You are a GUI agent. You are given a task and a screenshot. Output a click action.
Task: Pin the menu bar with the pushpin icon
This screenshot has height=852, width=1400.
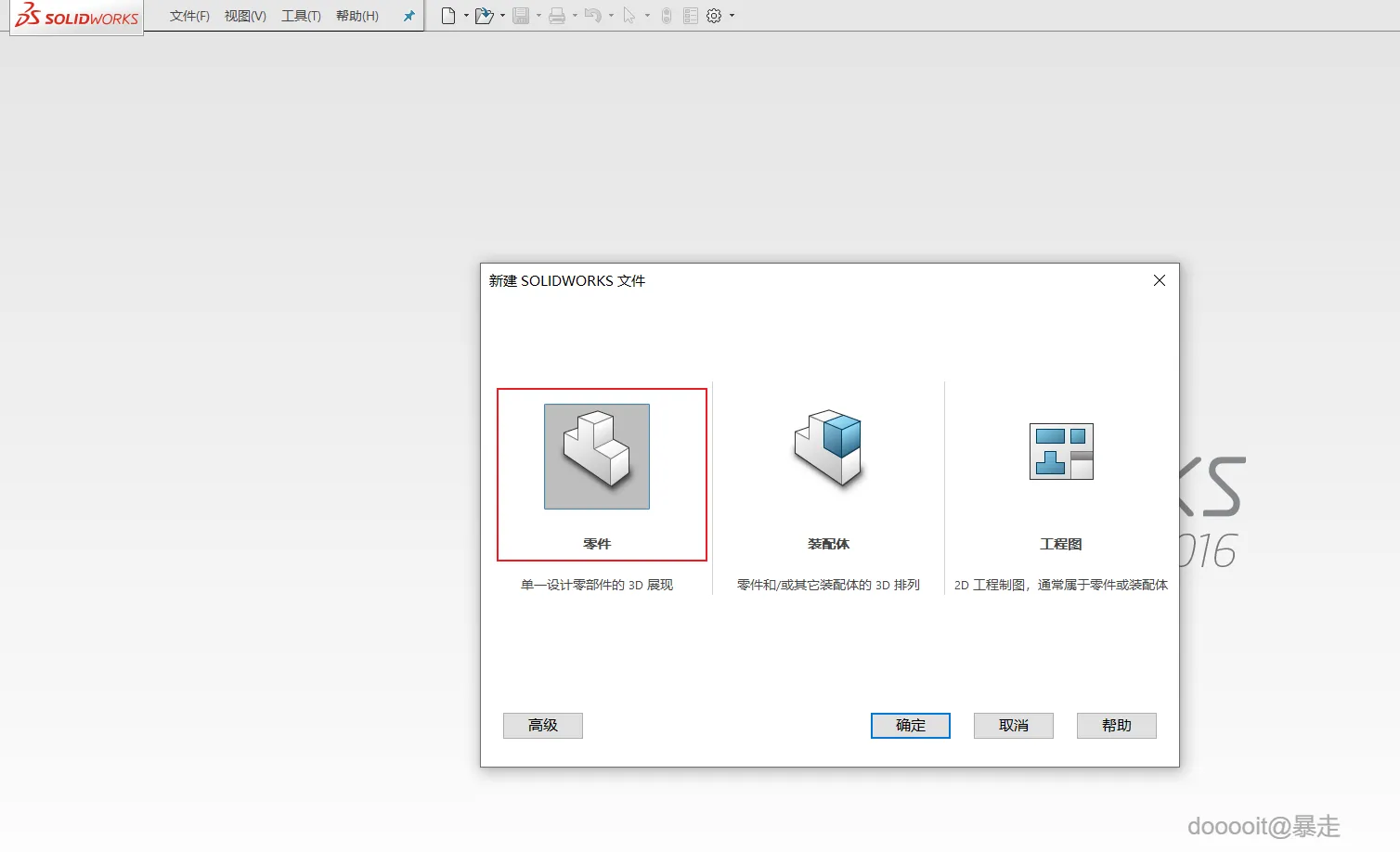[408, 16]
